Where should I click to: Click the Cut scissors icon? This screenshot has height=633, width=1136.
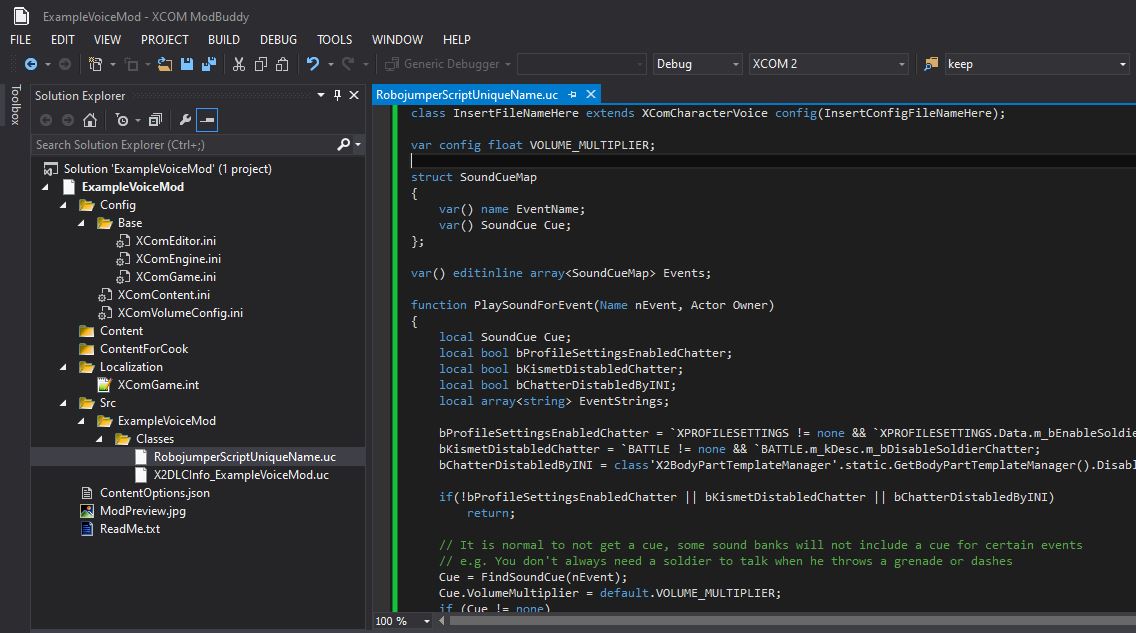pos(239,64)
